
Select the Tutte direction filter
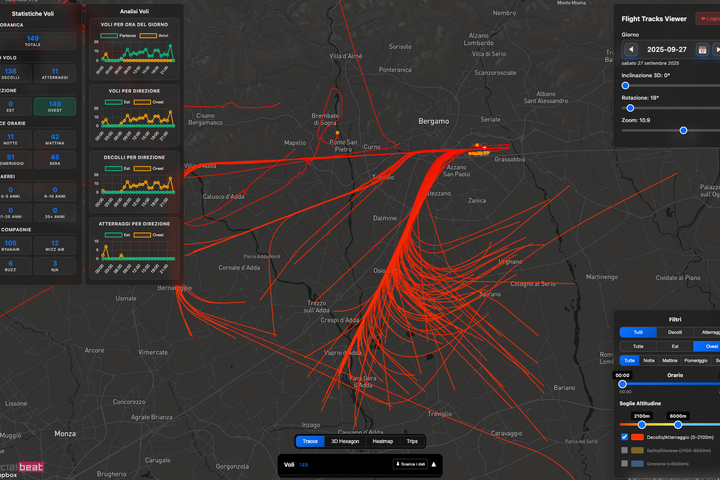(x=638, y=346)
